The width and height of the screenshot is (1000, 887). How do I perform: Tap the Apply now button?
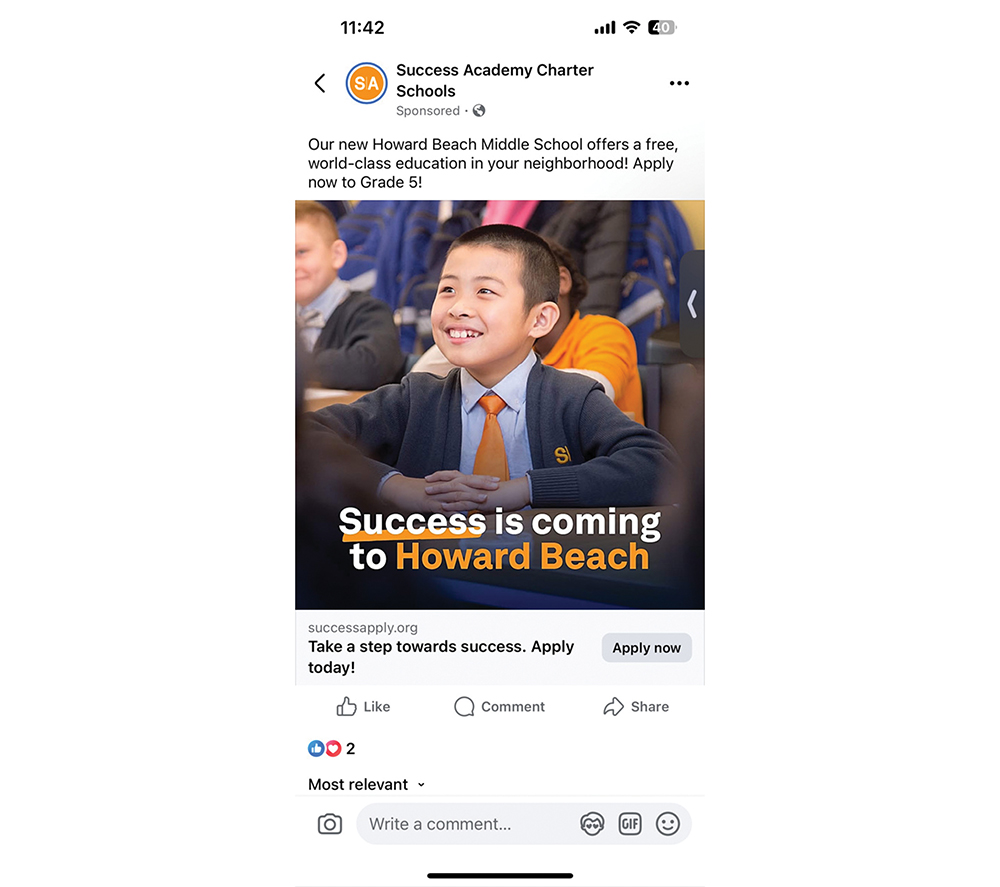[x=647, y=648]
